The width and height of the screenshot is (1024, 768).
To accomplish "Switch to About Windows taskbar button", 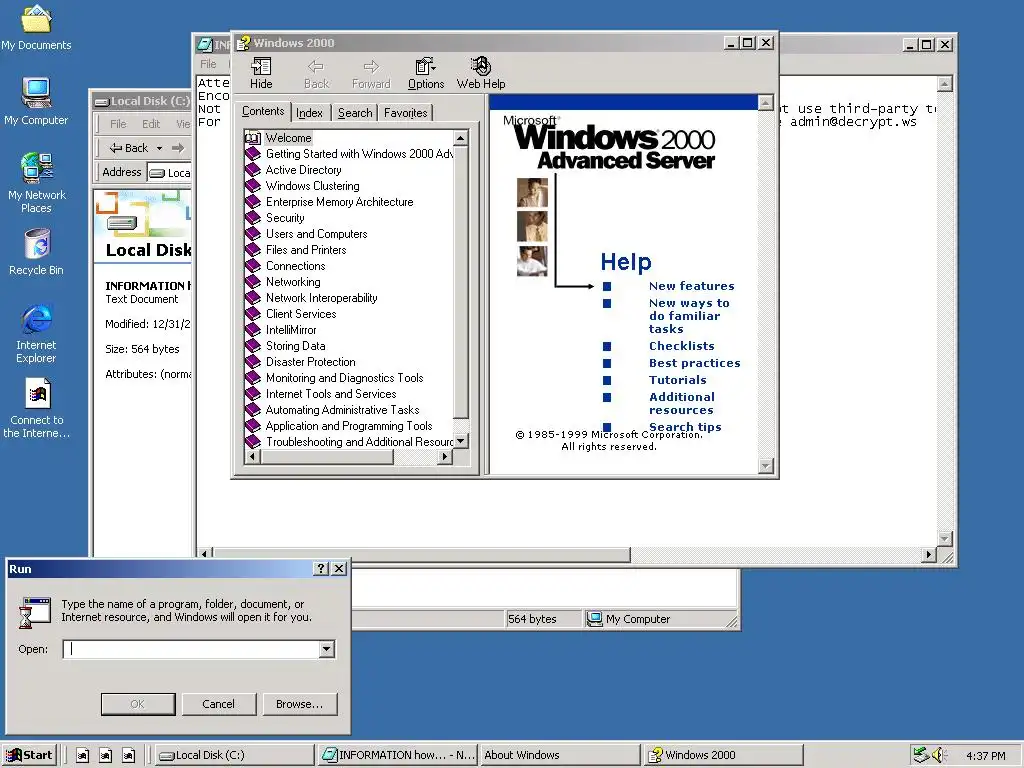I will (560, 755).
